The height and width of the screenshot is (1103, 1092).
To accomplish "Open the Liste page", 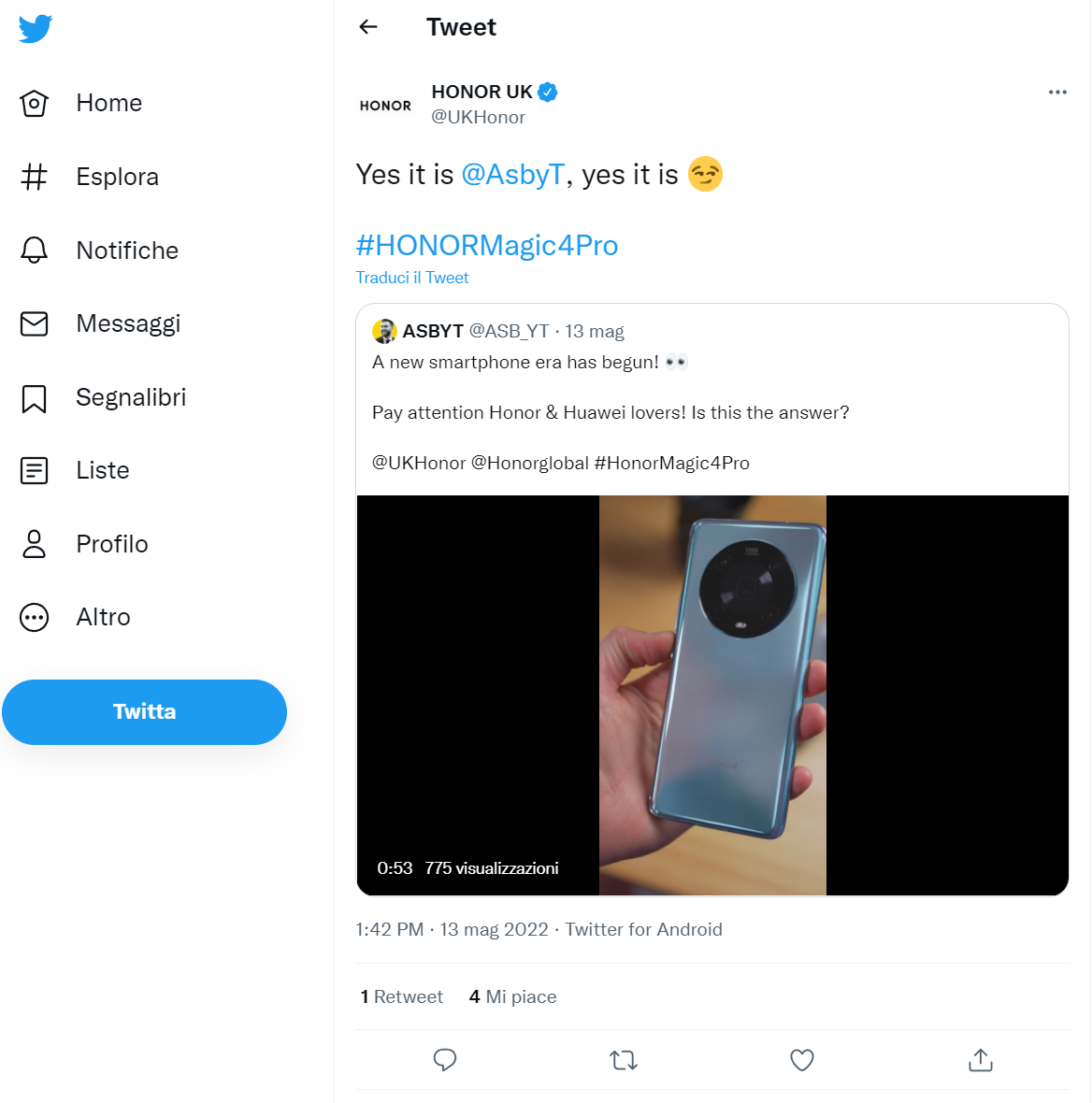I will 102,470.
